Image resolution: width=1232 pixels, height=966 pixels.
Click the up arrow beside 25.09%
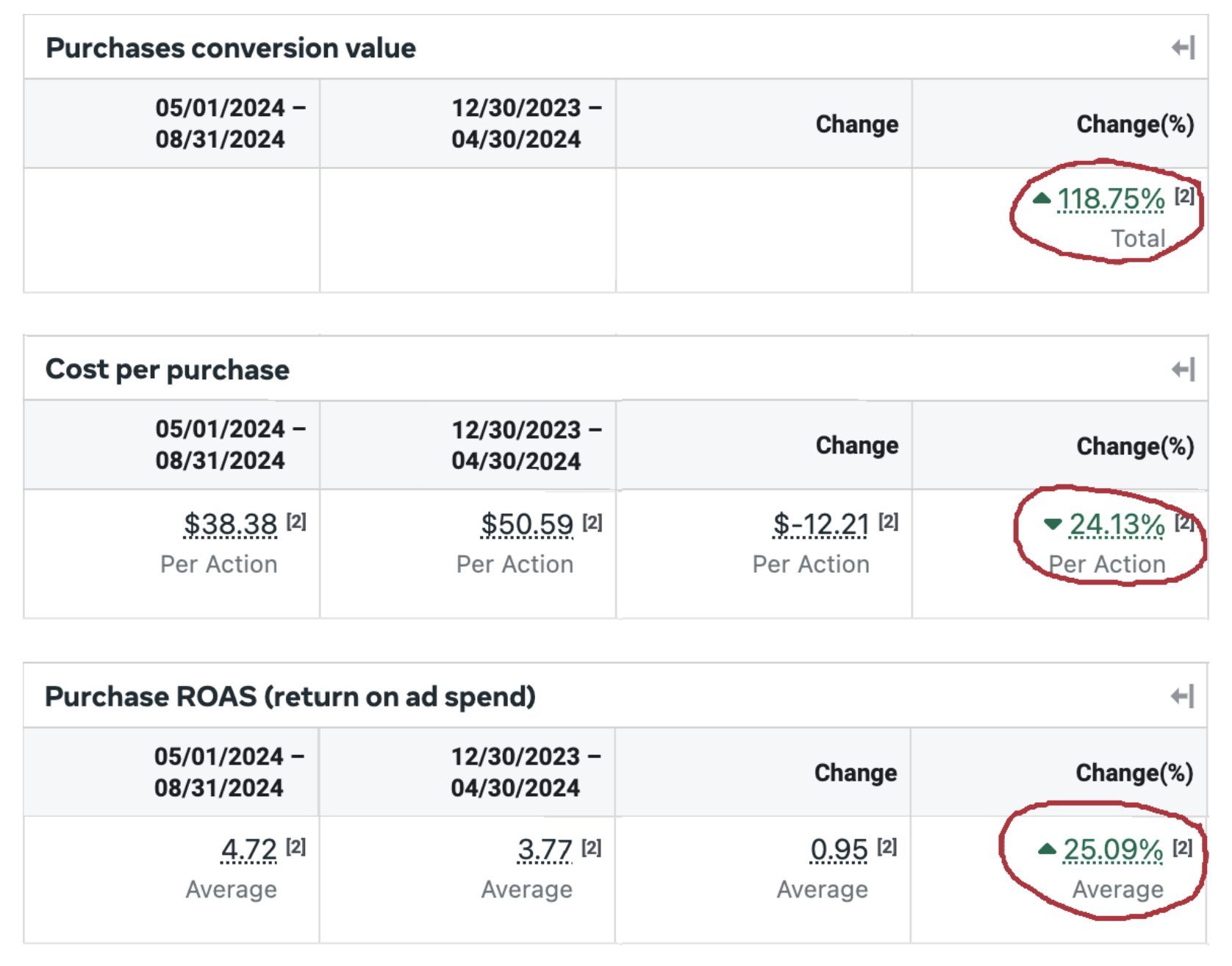tap(1047, 850)
